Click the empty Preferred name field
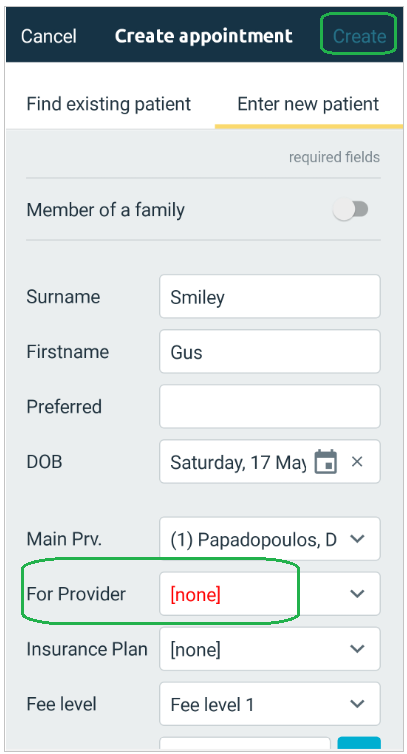This screenshot has width=407, height=754. tap(270, 406)
